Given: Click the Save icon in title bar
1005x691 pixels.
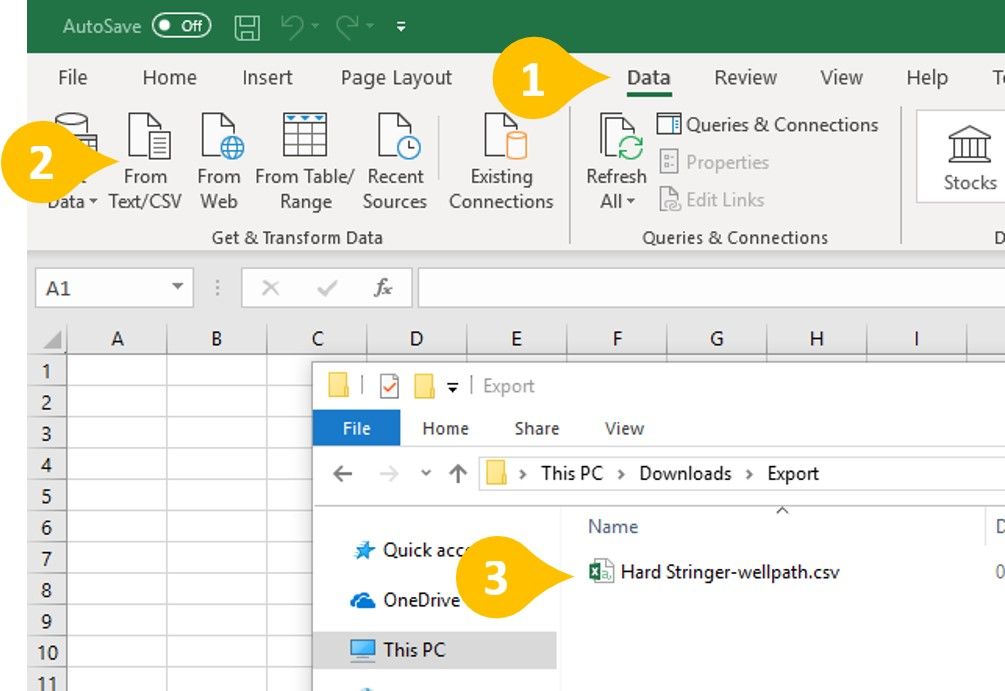Looking at the screenshot, I should coord(247,27).
